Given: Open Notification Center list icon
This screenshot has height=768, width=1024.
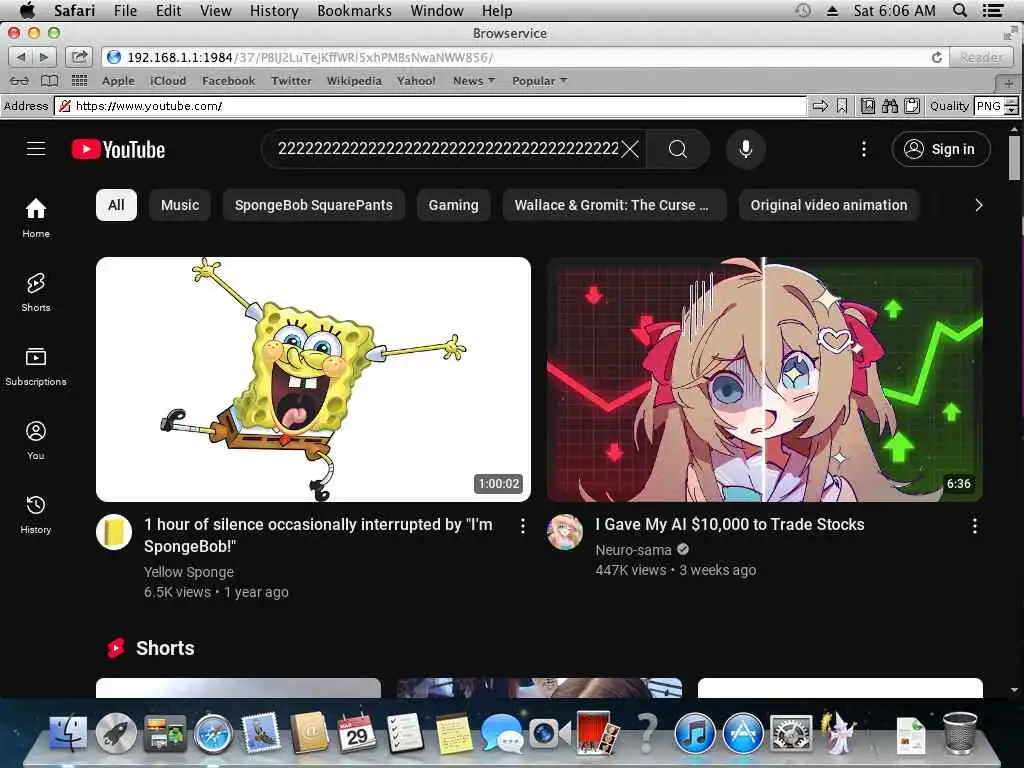Looking at the screenshot, I should coord(993,10).
